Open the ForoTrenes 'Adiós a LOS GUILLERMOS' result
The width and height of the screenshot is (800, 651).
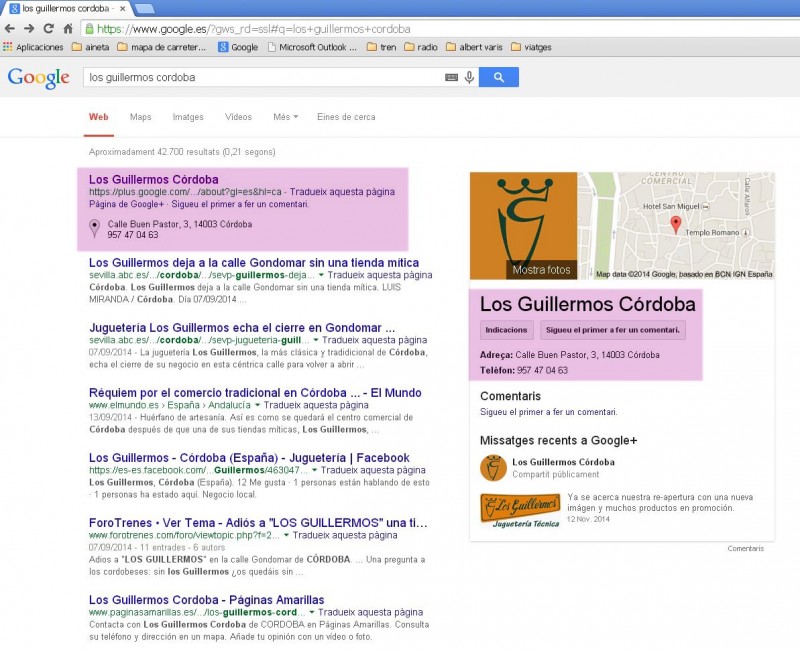pos(258,523)
